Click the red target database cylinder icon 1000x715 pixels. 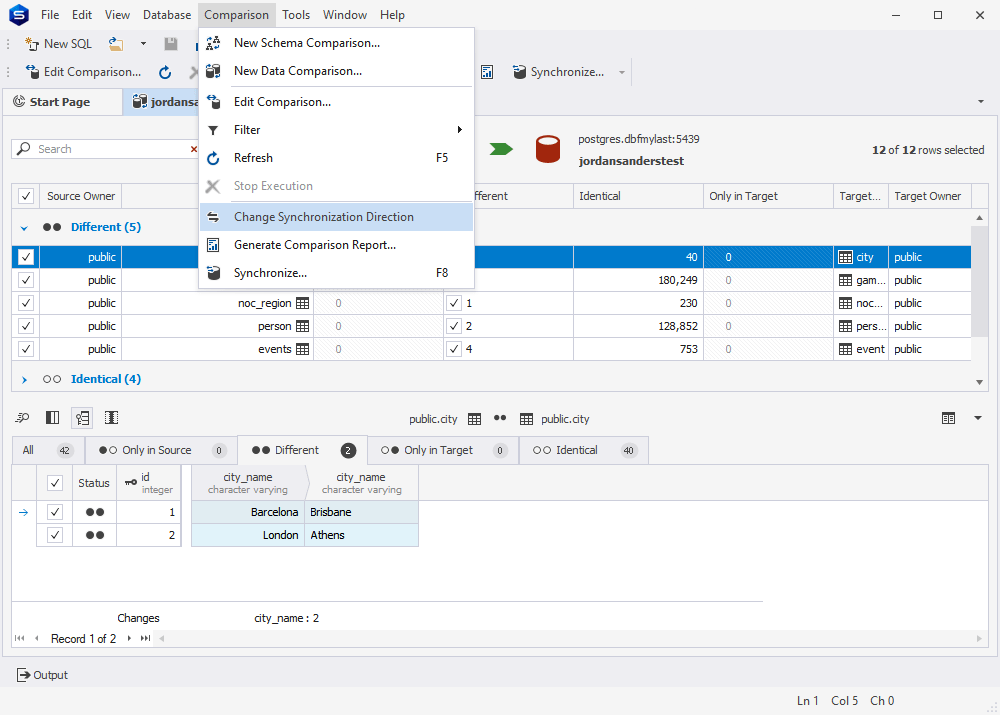coord(548,148)
